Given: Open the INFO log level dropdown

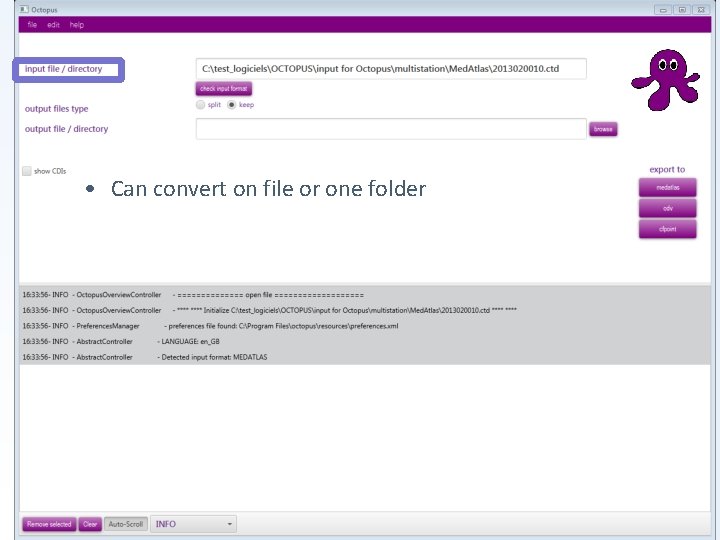Looking at the screenshot, I should 193,524.
